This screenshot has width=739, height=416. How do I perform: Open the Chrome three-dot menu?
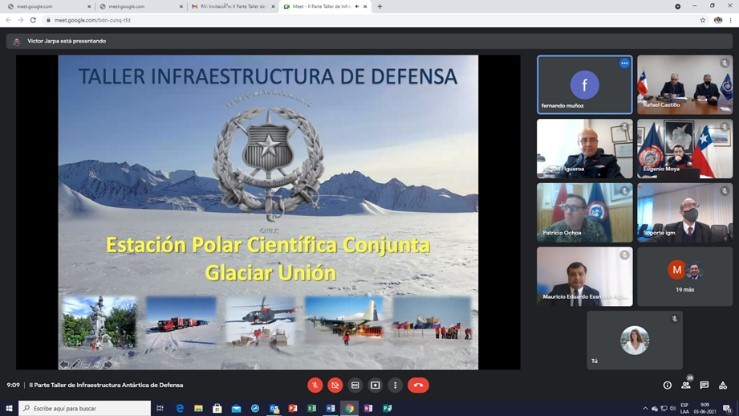[731, 20]
